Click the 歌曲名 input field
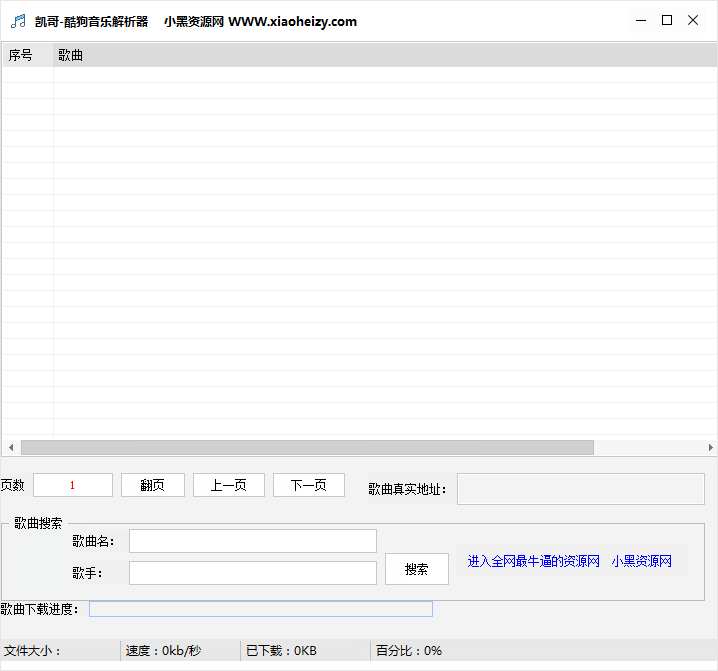 pyautogui.click(x=253, y=541)
